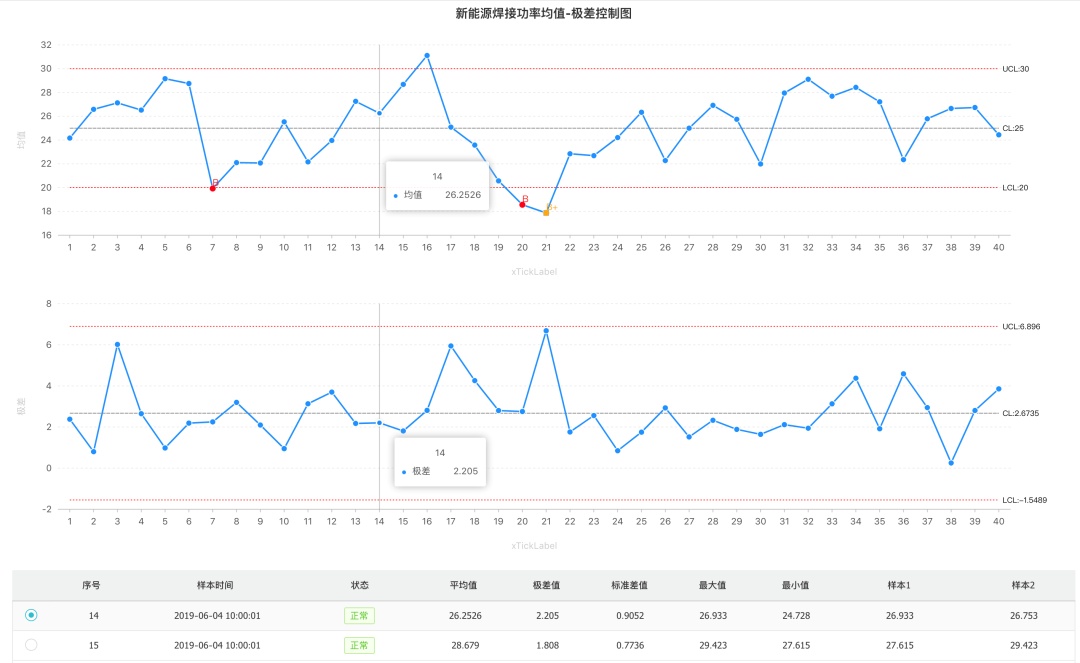The height and width of the screenshot is (663, 1080).
Task: Click the 状态 column header
Action: pyautogui.click(x=359, y=586)
